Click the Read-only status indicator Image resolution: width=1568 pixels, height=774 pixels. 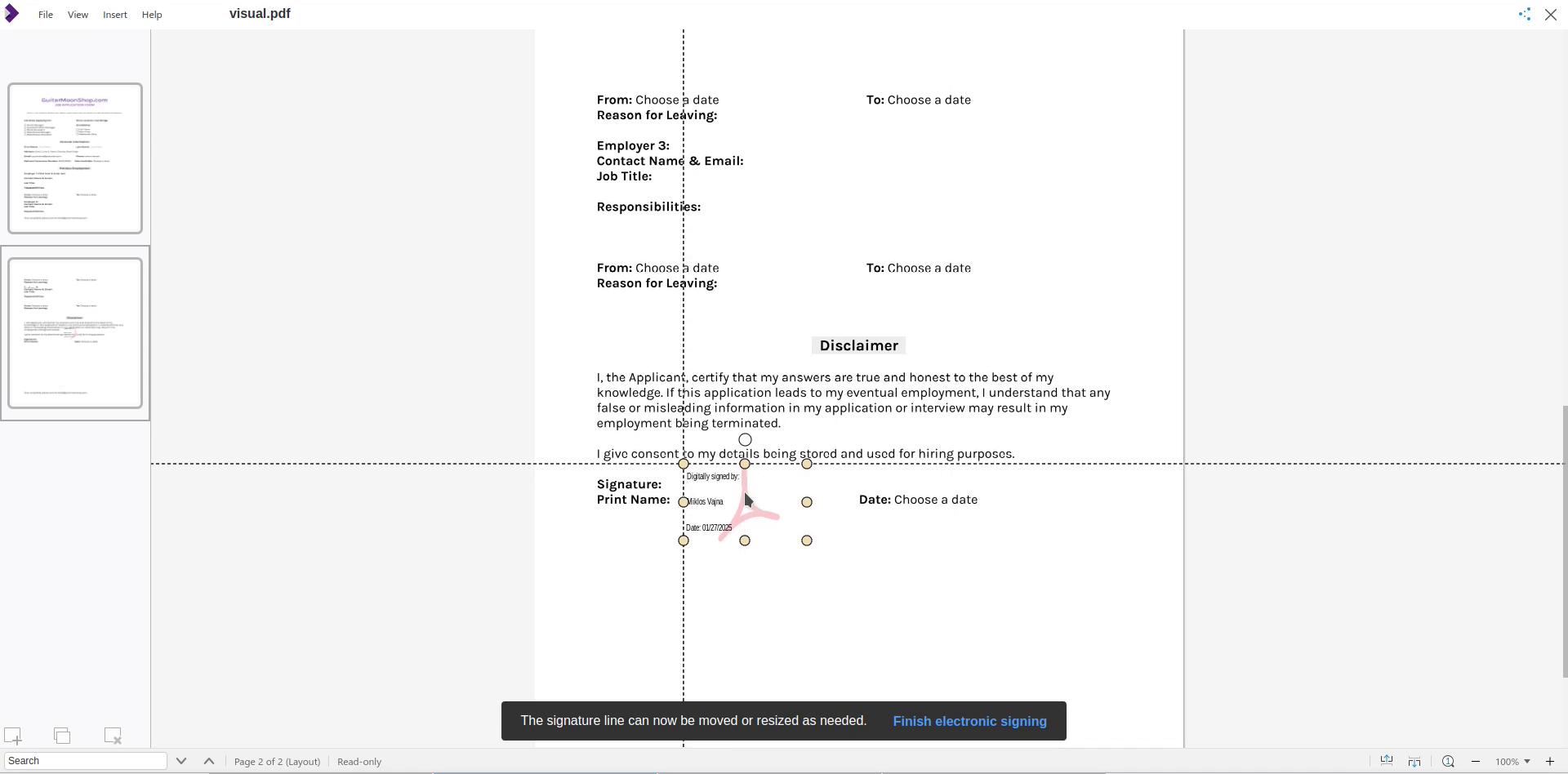pos(359,762)
